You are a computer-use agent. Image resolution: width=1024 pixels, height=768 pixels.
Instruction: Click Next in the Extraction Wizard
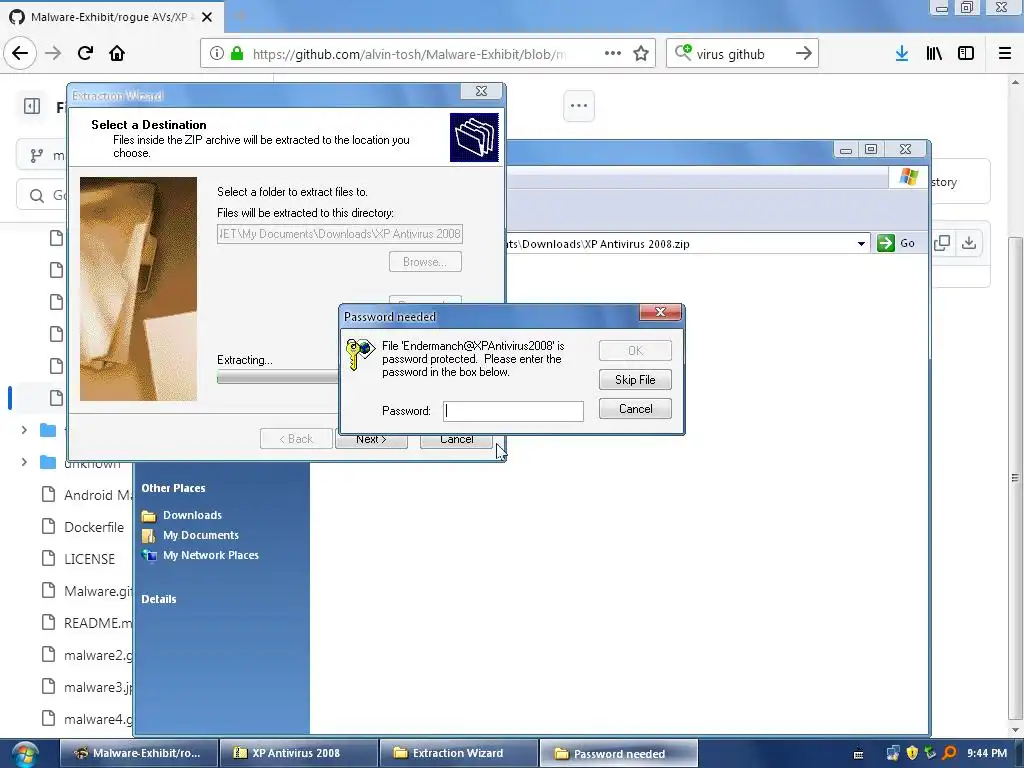(371, 440)
